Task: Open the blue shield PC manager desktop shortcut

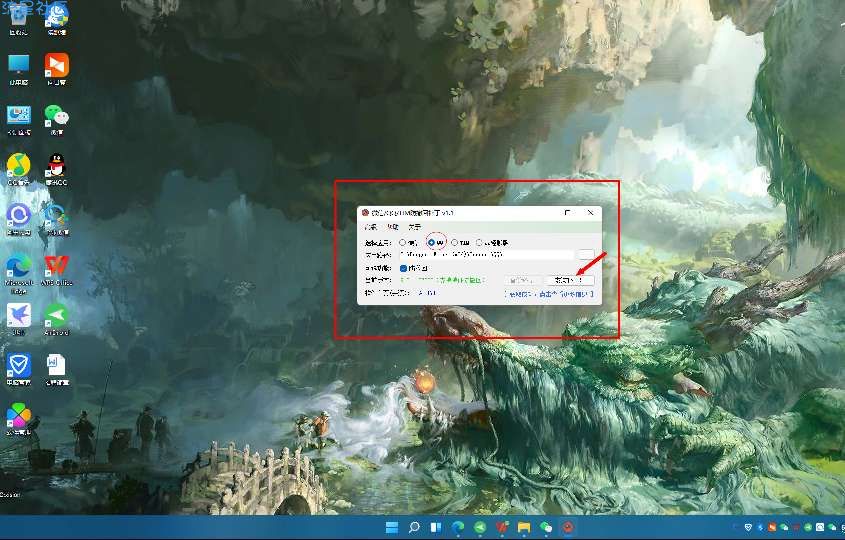Action: tap(18, 370)
